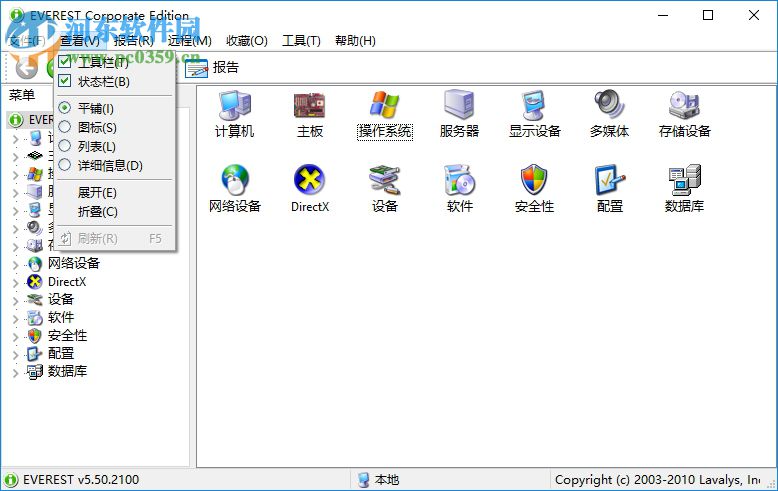
Task: Select 安全性 in the tree menu
Action: tap(67, 335)
